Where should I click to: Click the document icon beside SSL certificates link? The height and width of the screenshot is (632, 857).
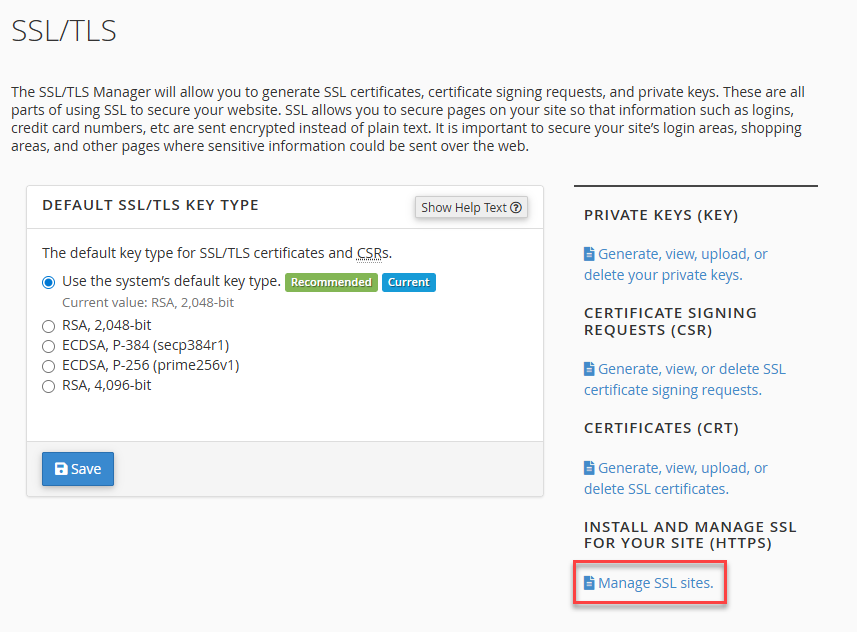click(588, 467)
